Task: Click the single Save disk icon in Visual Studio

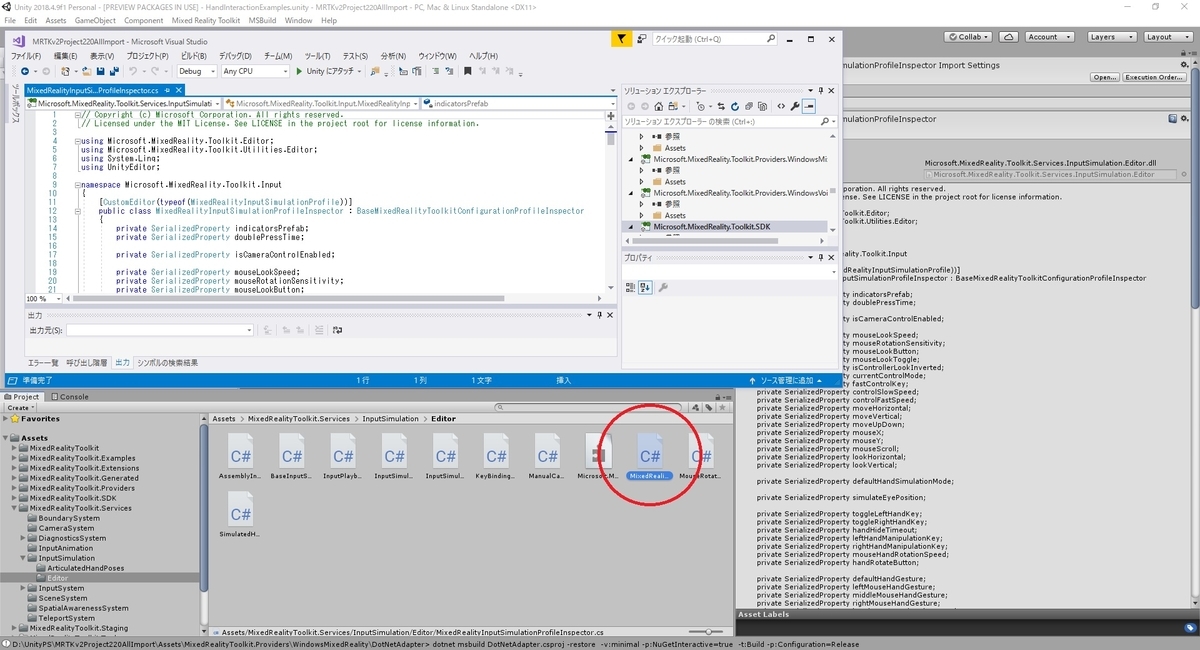Action: (x=101, y=71)
